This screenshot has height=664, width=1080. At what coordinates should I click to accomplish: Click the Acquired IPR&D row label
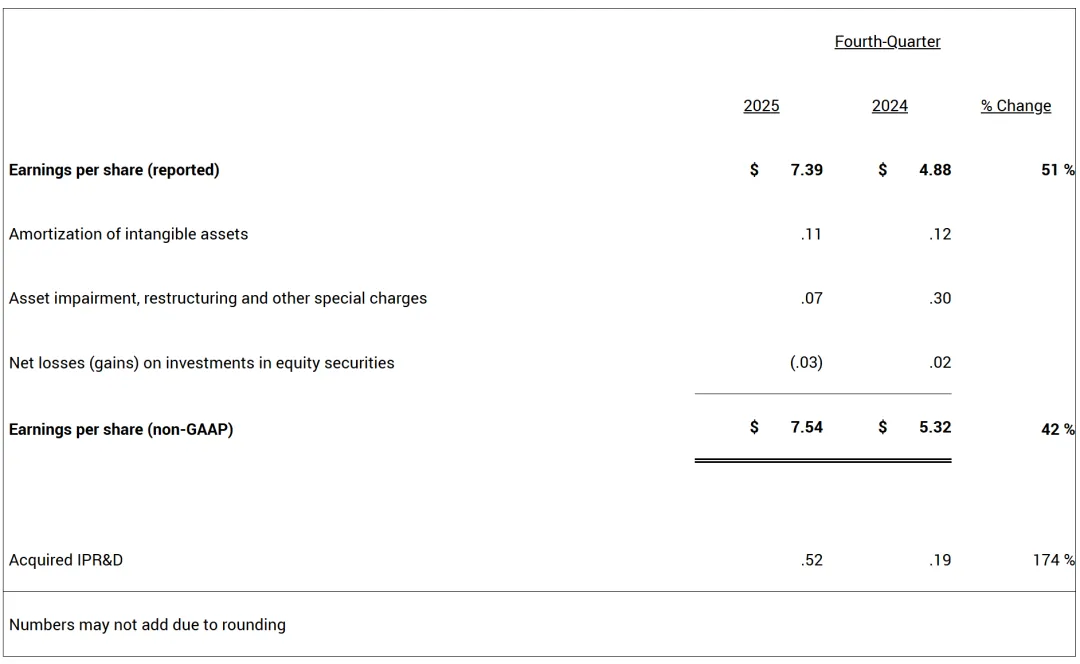(x=66, y=560)
